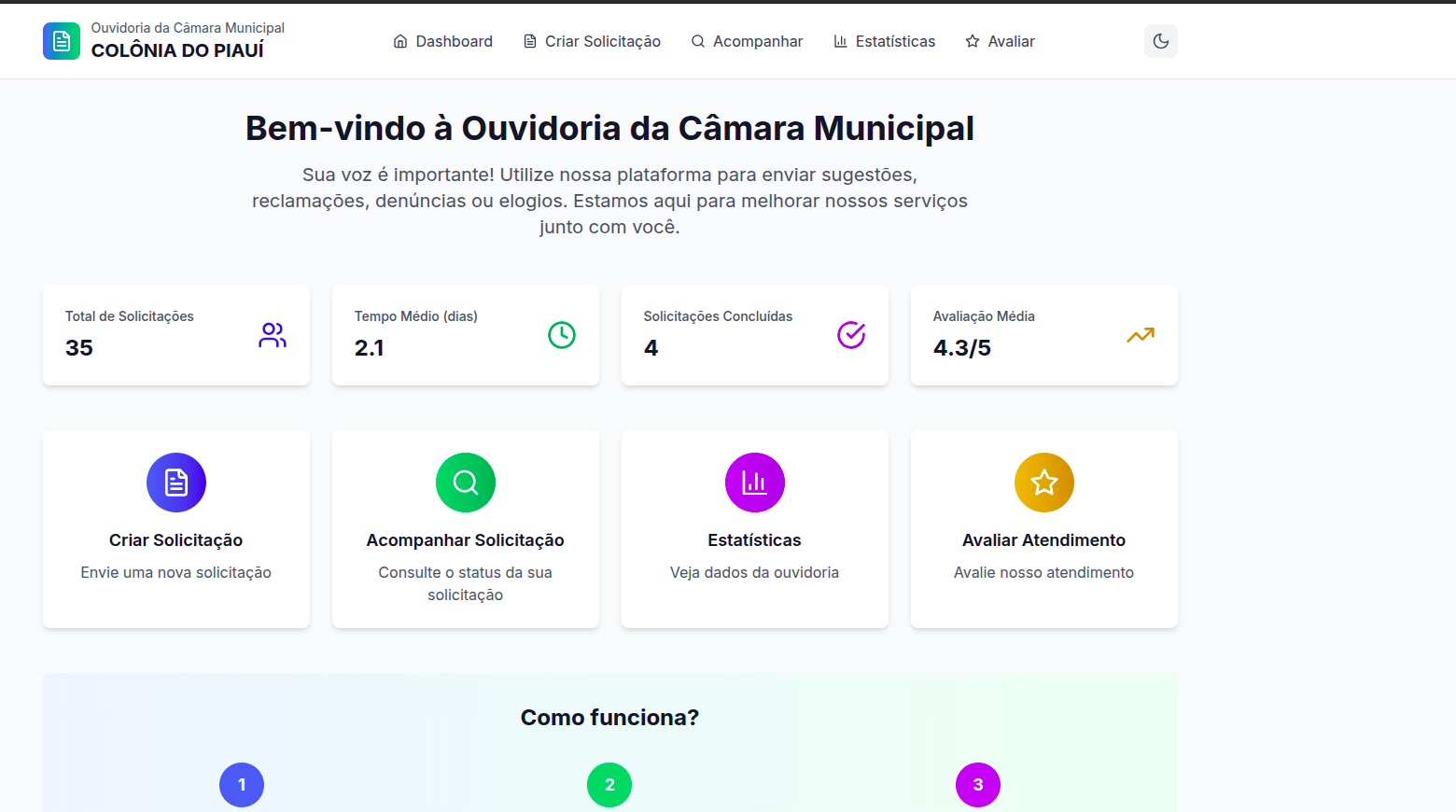The image size is (1456, 812).
Task: Open the Acompanhar Solicitação card title
Action: click(466, 540)
